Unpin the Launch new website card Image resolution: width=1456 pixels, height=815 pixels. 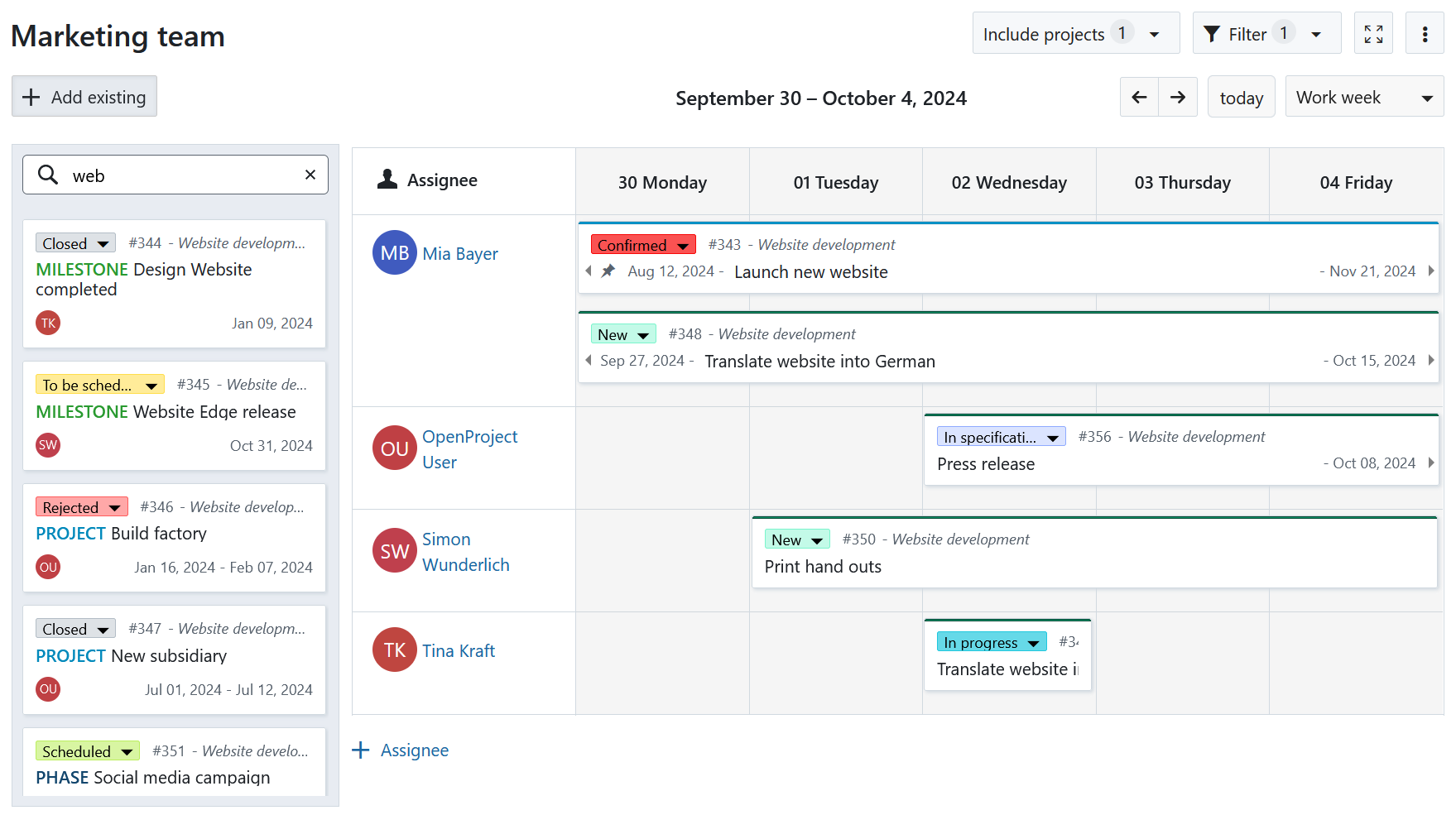[x=608, y=271]
